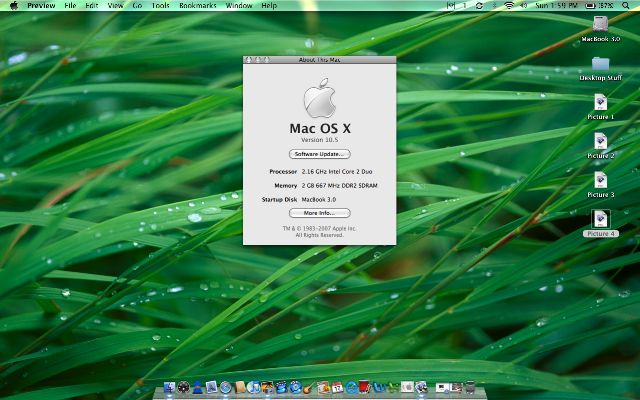Launch the blue W Word icon

(x=379, y=387)
